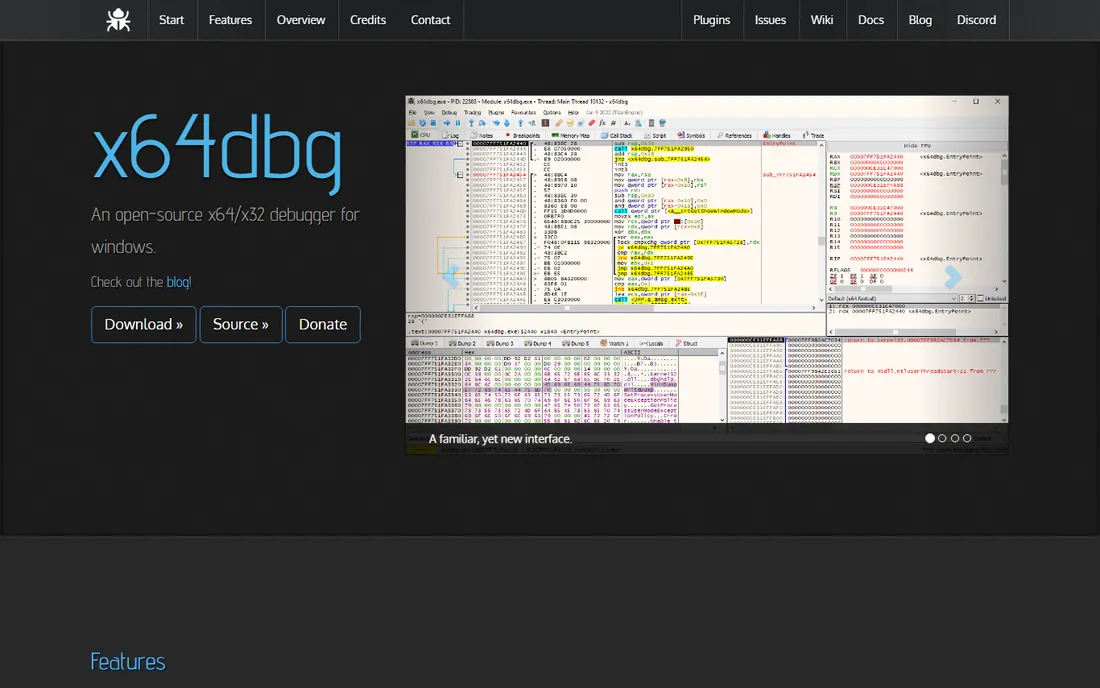Open the Plugins link in navbar
1100x688 pixels.
point(711,20)
